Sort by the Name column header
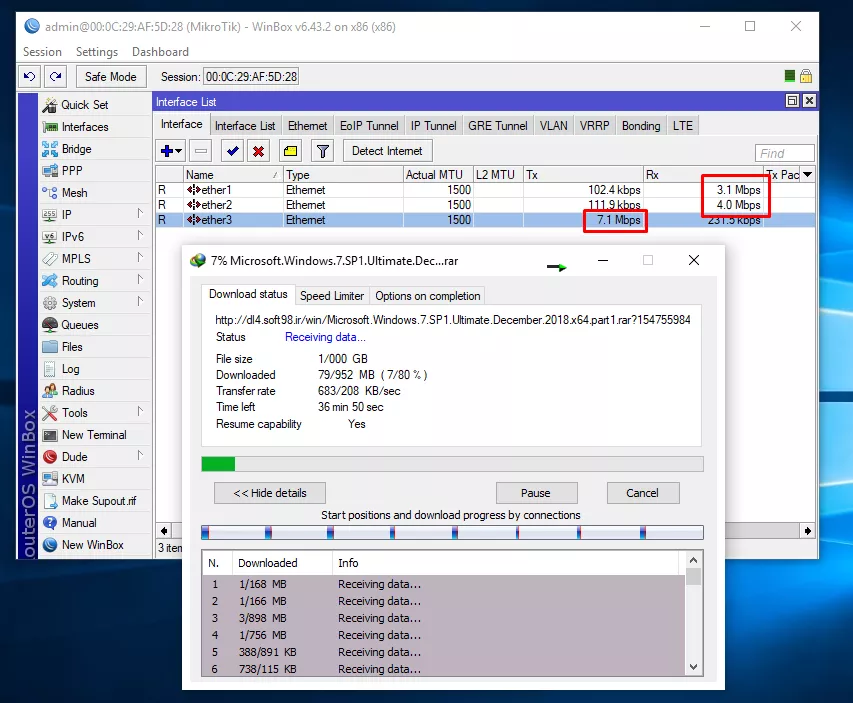The width and height of the screenshot is (853, 703). [x=233, y=175]
